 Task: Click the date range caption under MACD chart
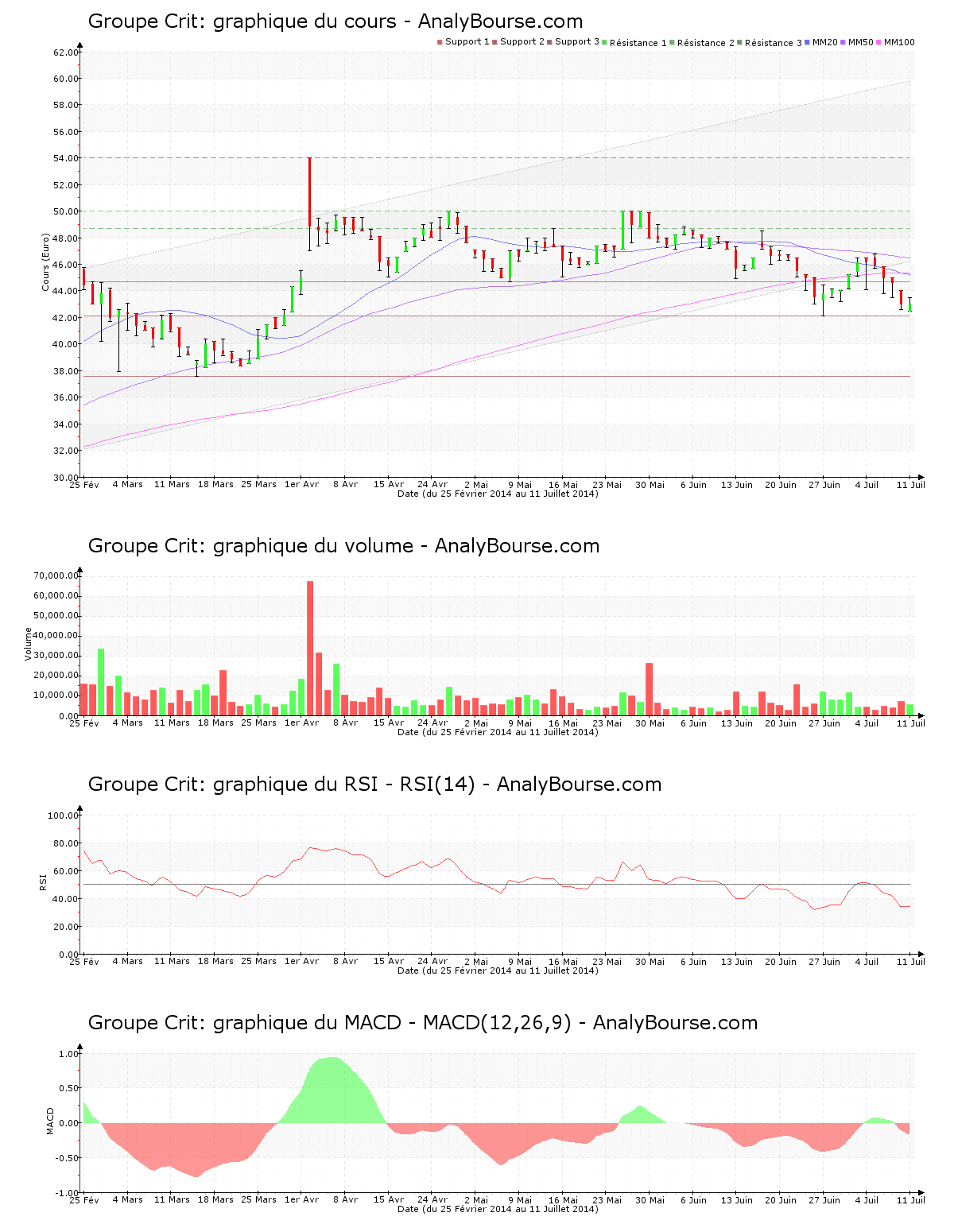[x=498, y=1209]
